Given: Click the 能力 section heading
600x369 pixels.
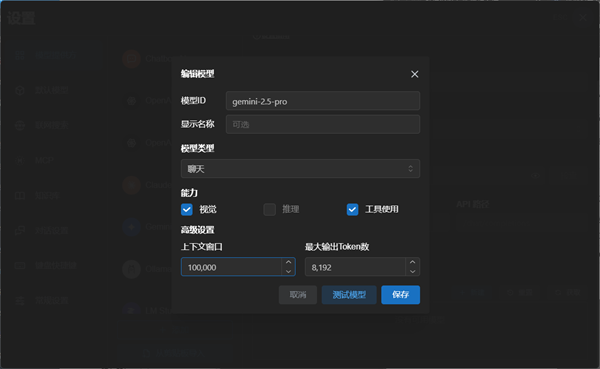Looking at the screenshot, I should click(189, 193).
